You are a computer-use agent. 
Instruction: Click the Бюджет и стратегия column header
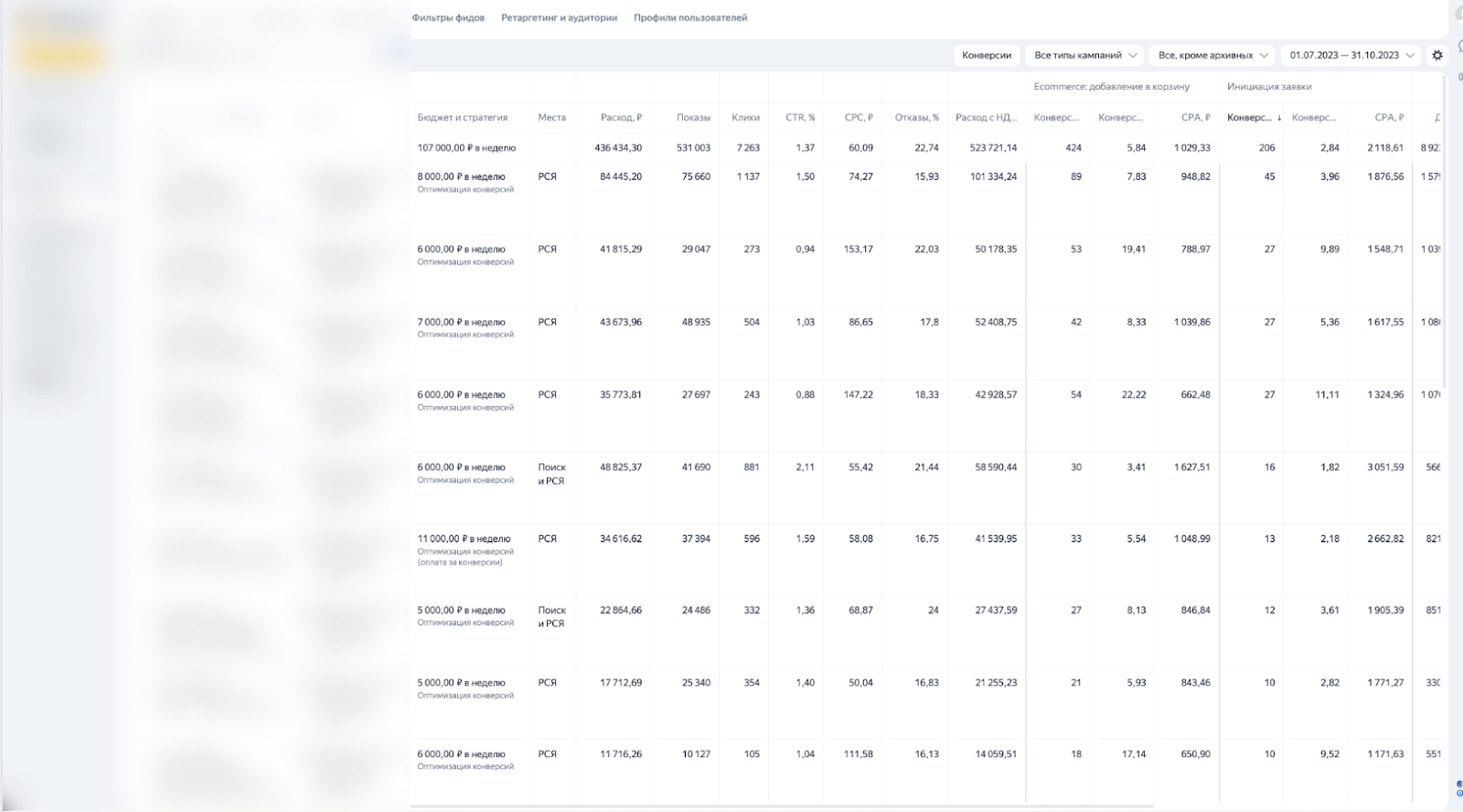[462, 117]
